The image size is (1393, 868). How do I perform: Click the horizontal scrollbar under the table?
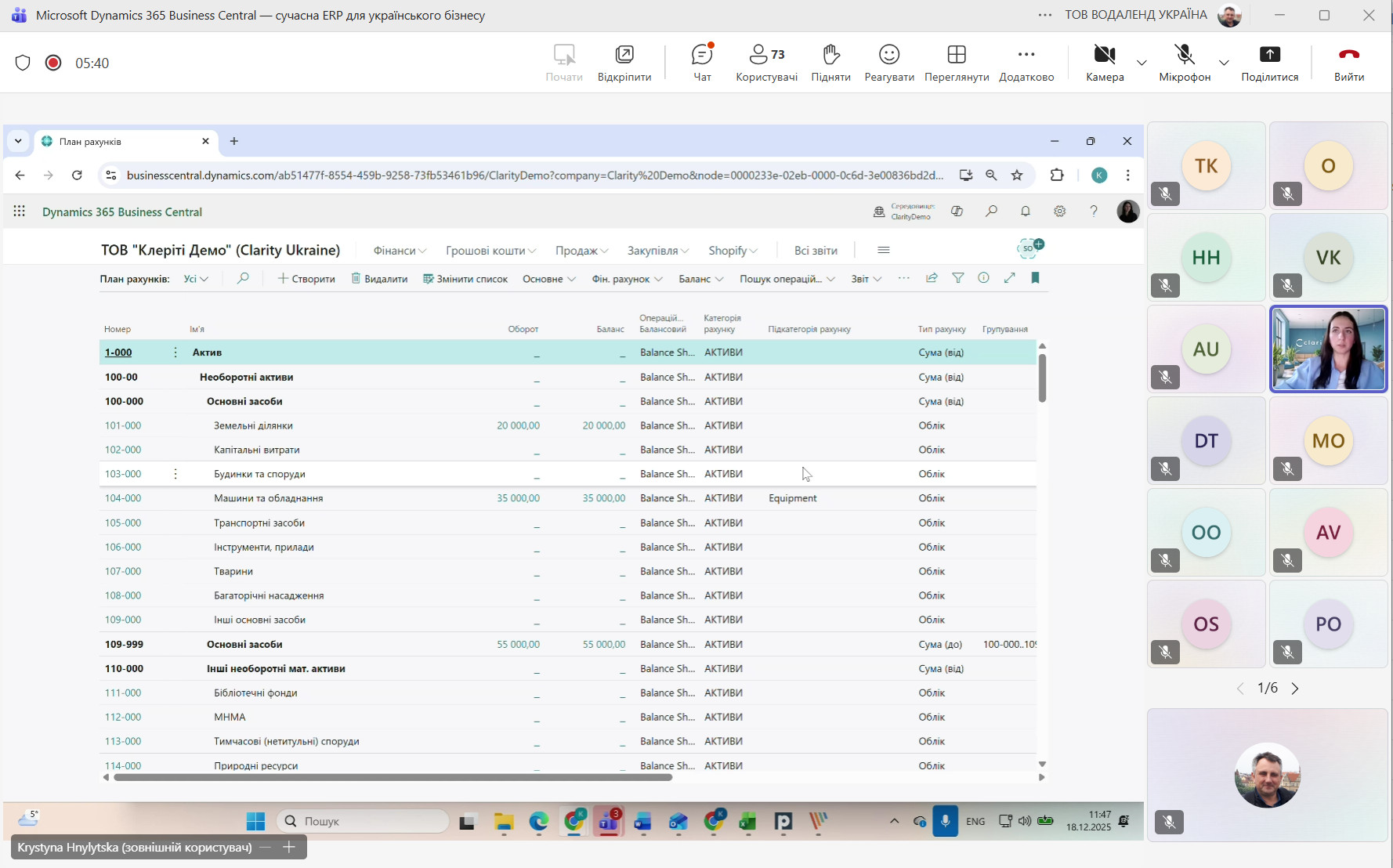[x=392, y=777]
